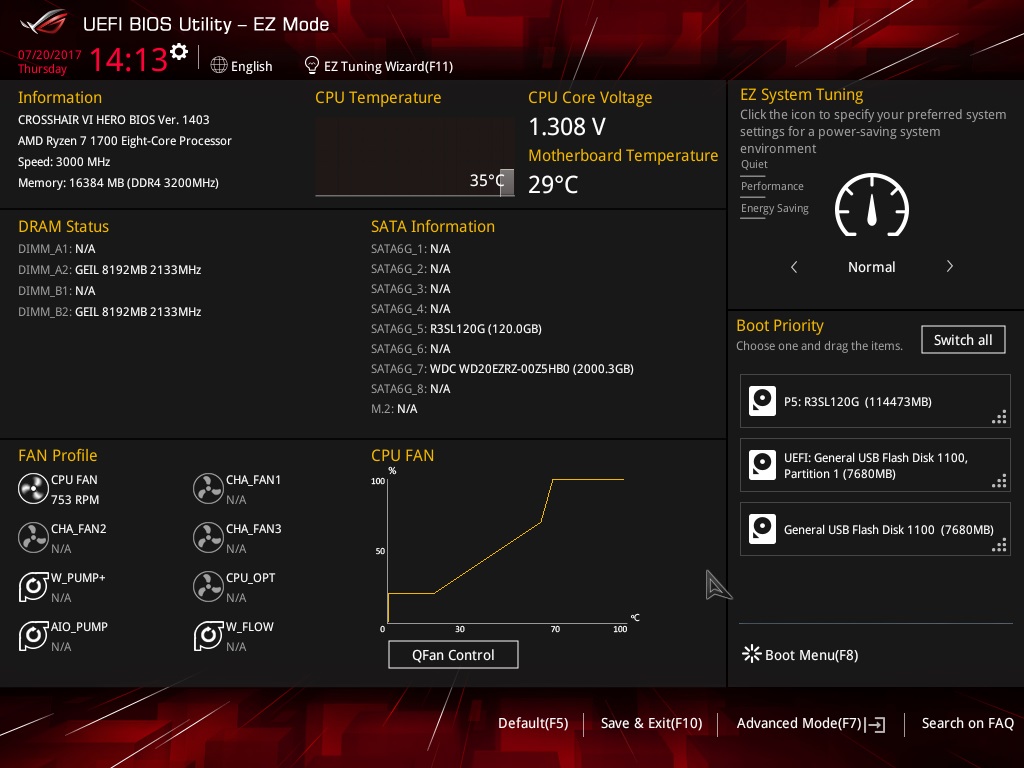The width and height of the screenshot is (1024, 768).
Task: Select boot entry P5: R3SL120G (114473MB)
Action: point(875,401)
